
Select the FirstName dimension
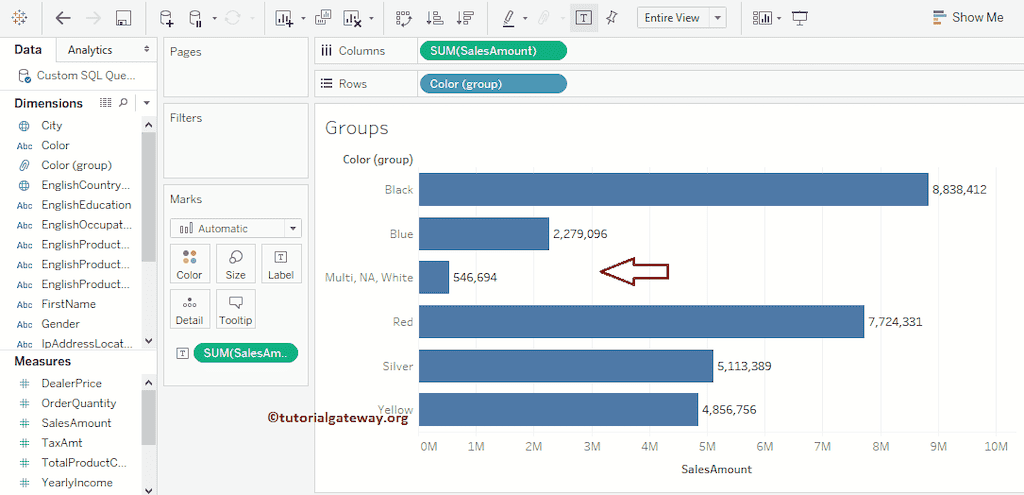click(71, 304)
